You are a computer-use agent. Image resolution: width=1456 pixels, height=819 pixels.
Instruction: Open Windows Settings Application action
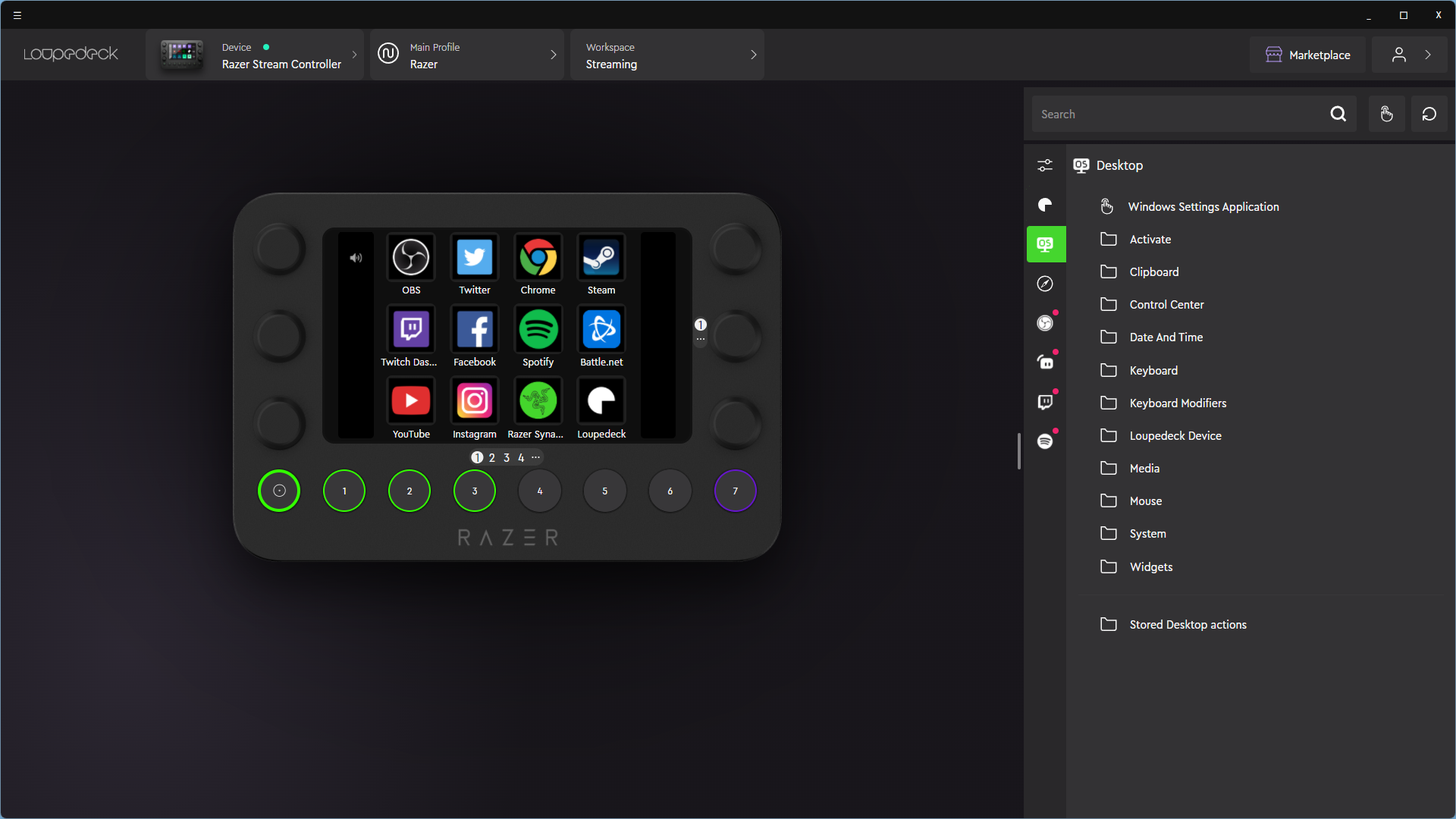[1204, 206]
